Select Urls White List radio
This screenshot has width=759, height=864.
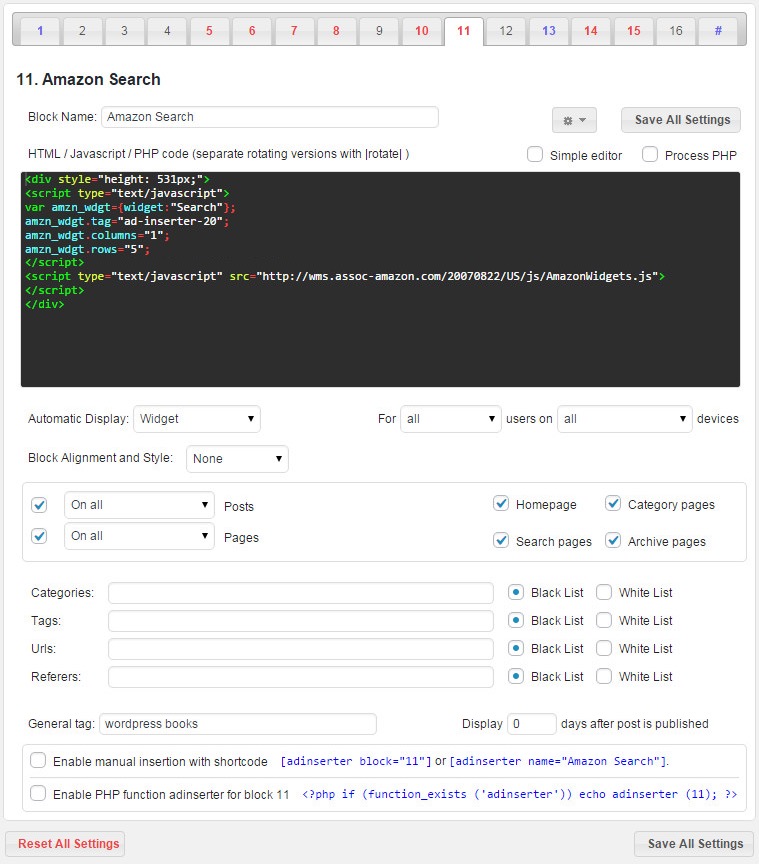point(604,649)
